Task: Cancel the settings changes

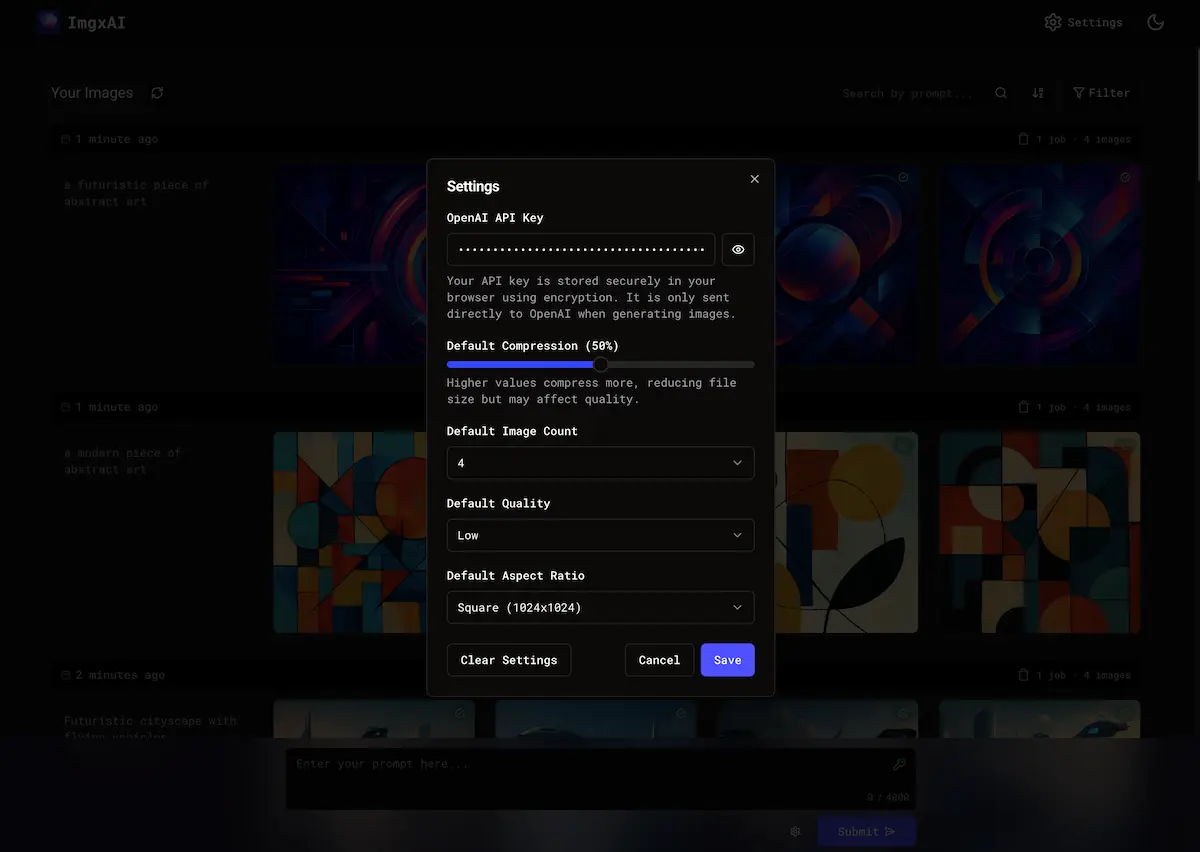Action: [x=659, y=660]
